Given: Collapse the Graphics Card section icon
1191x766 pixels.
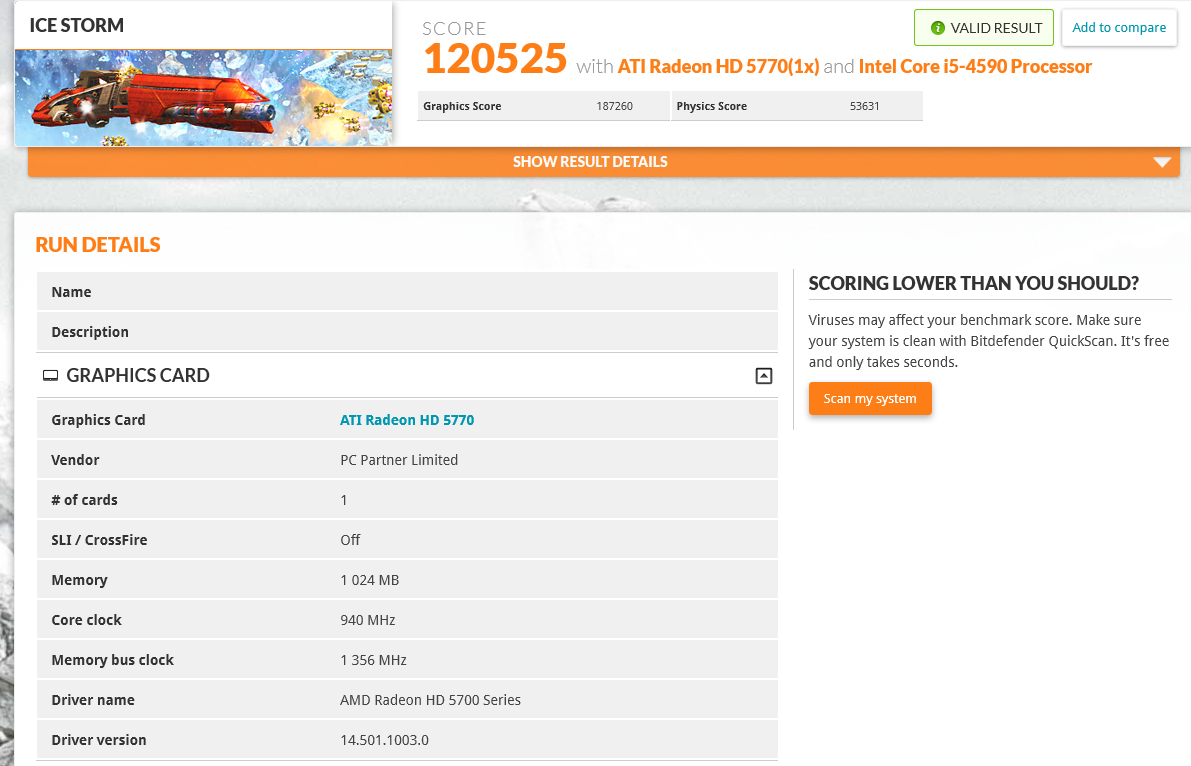Looking at the screenshot, I should [x=764, y=375].
